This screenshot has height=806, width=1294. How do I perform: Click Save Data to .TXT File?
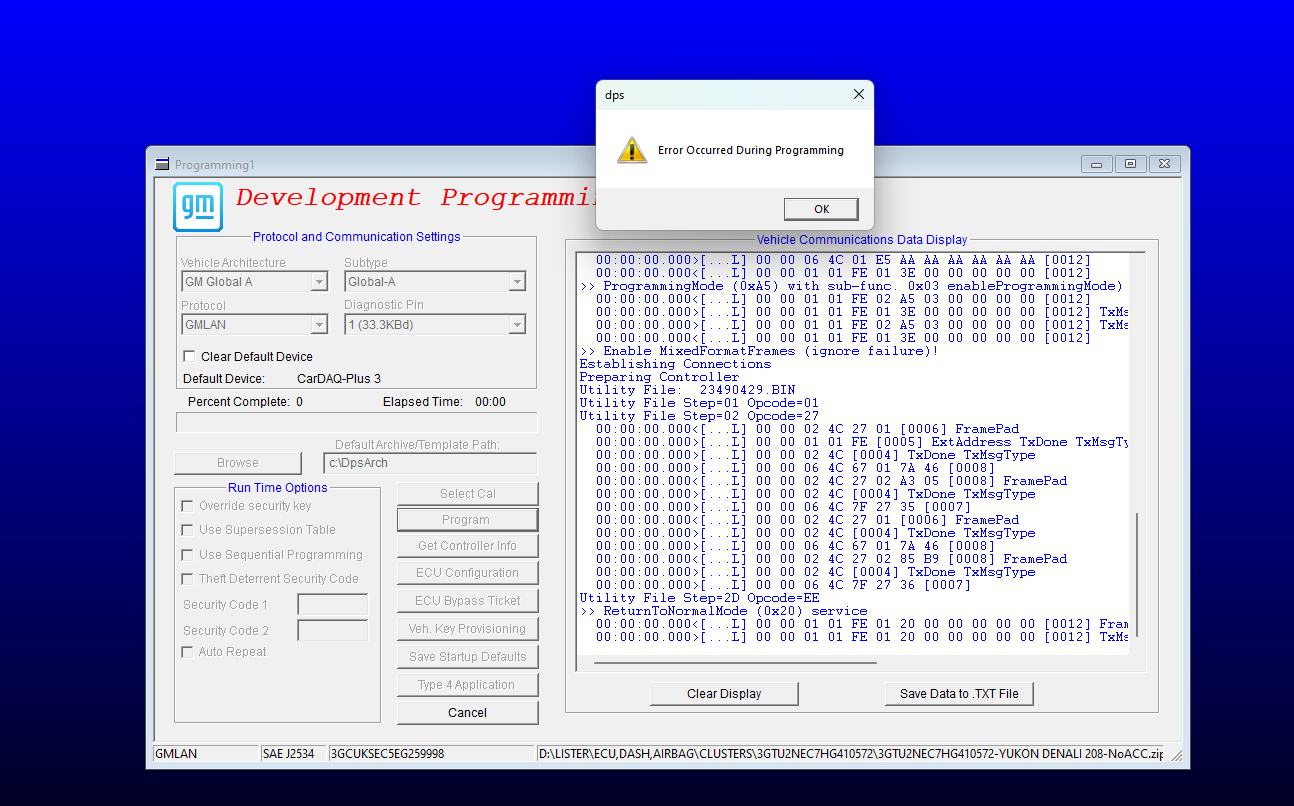959,694
